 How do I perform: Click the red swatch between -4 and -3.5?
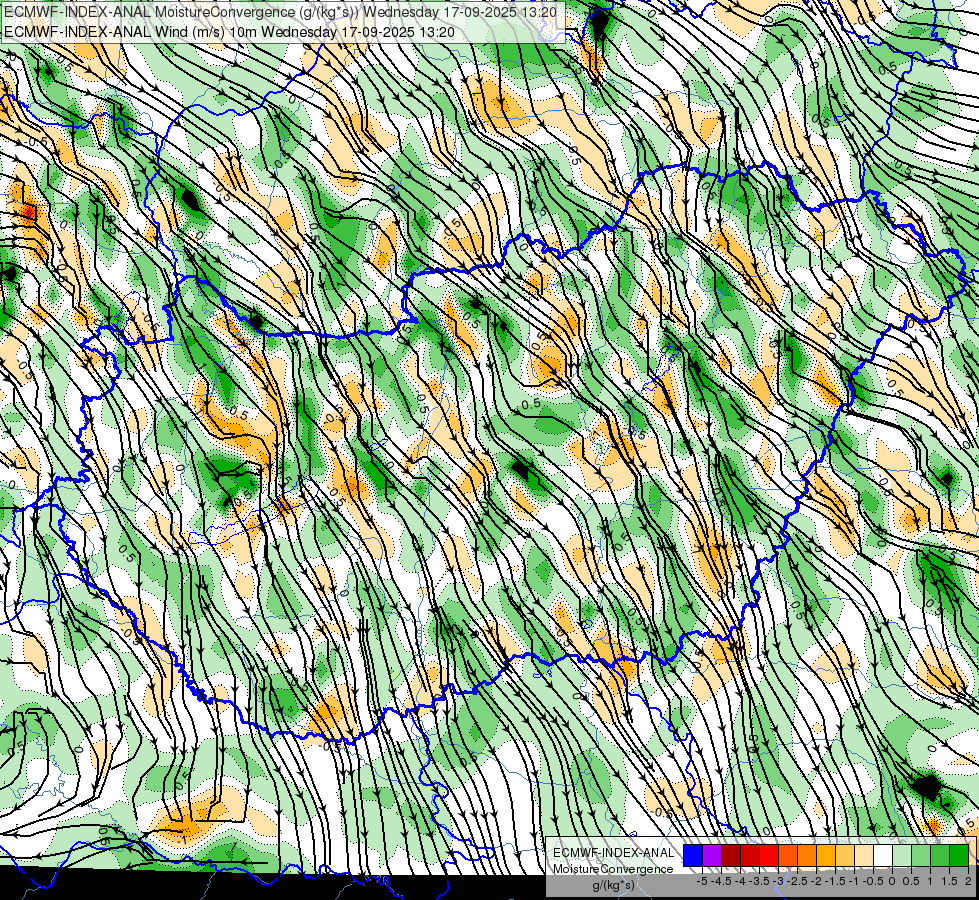click(750, 856)
